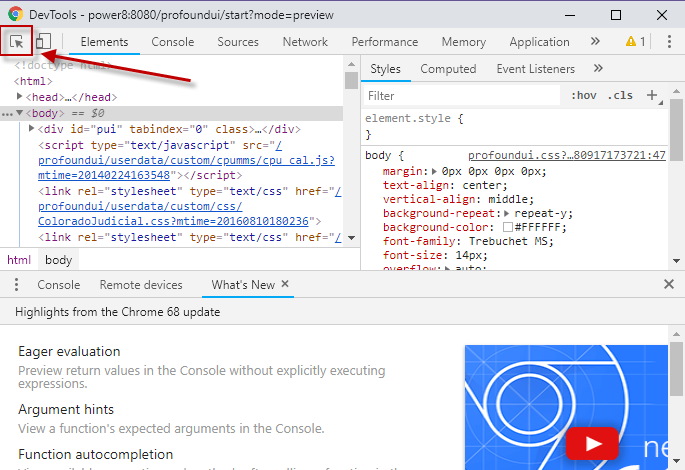The height and width of the screenshot is (470, 685).
Task: Open the Sources panel tab
Action: pyautogui.click(x=238, y=42)
